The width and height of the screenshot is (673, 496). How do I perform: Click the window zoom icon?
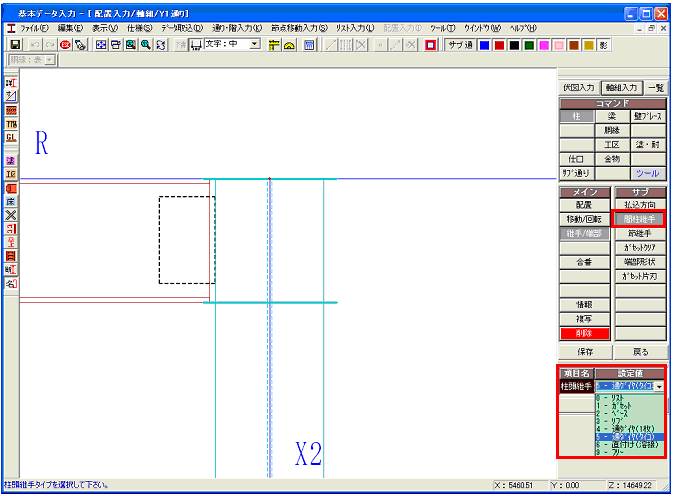click(x=116, y=45)
